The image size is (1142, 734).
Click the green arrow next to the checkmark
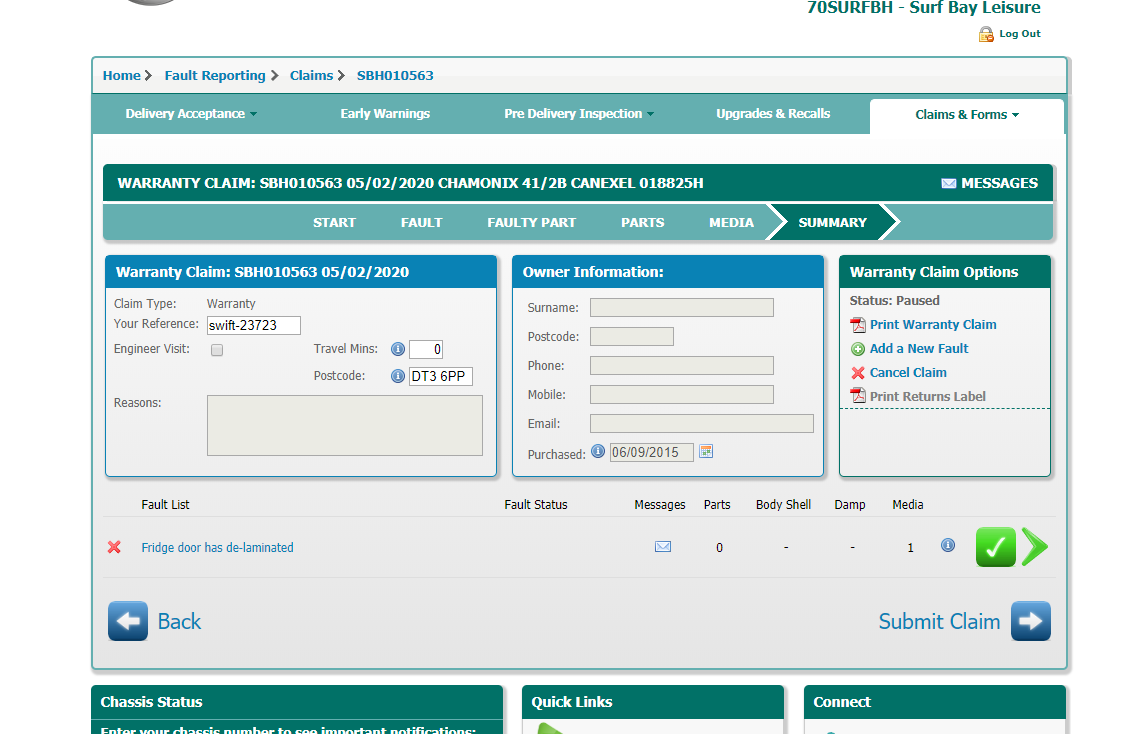(1035, 547)
